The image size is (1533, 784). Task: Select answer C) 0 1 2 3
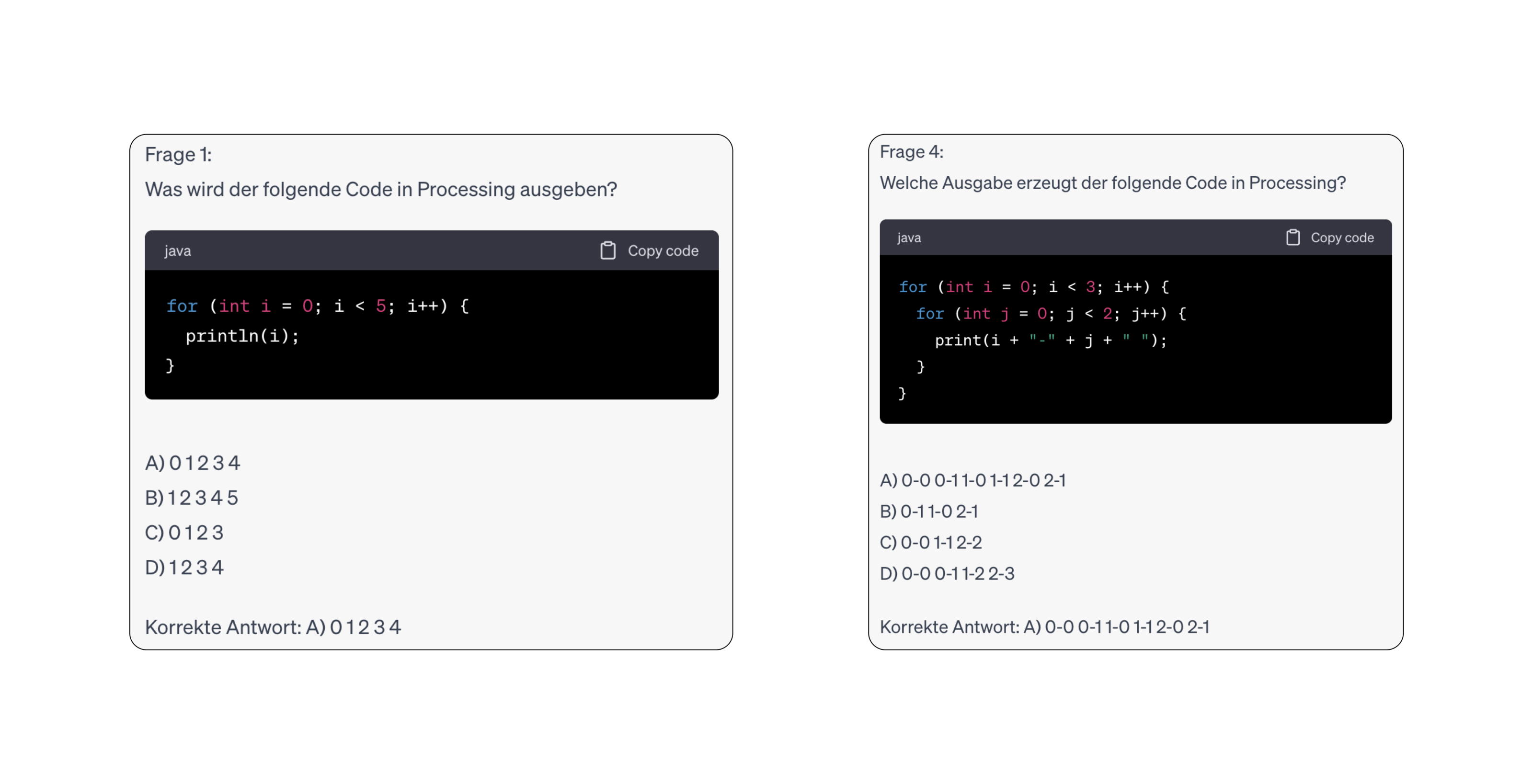point(184,532)
